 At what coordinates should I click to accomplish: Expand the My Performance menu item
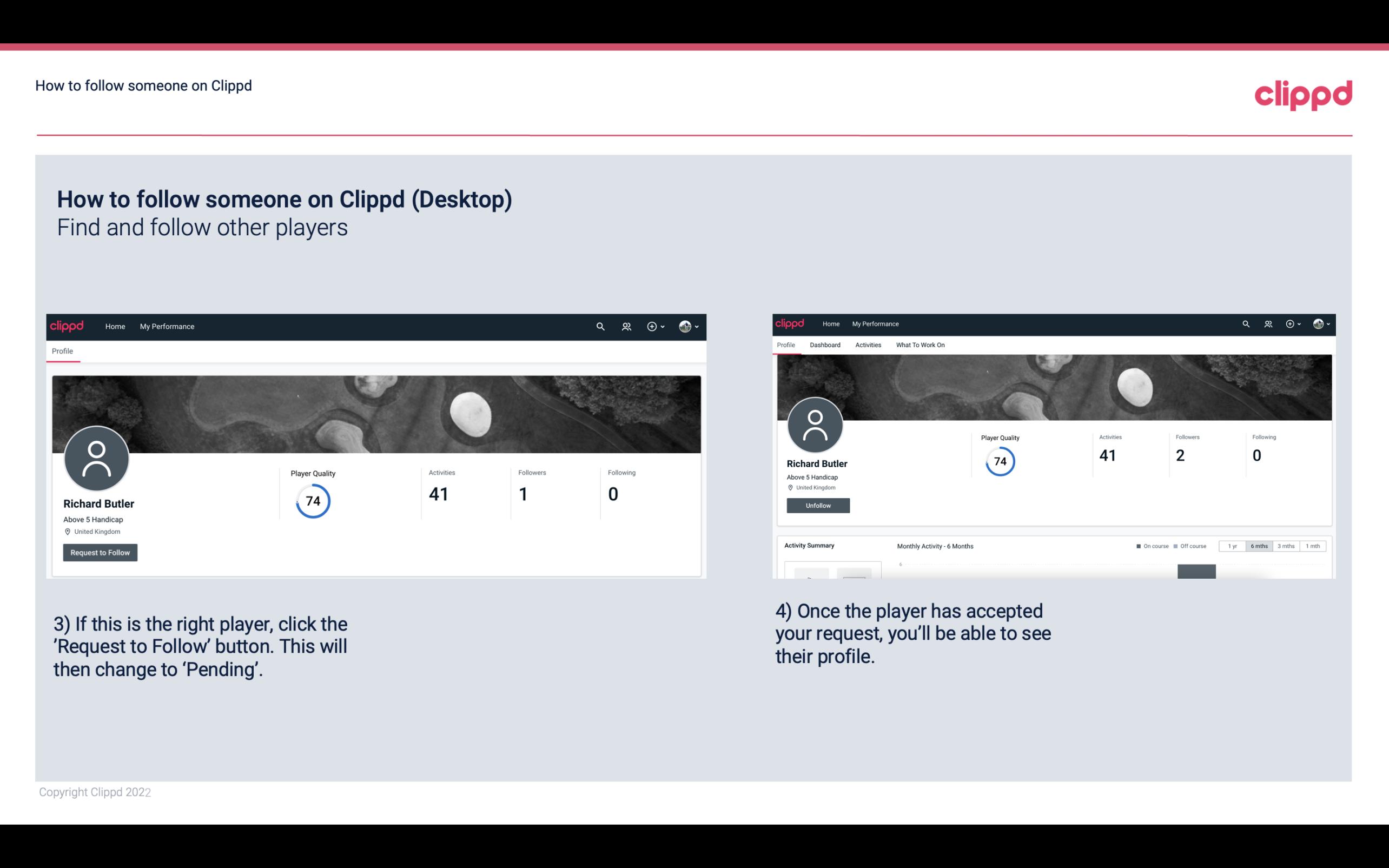coord(166,326)
